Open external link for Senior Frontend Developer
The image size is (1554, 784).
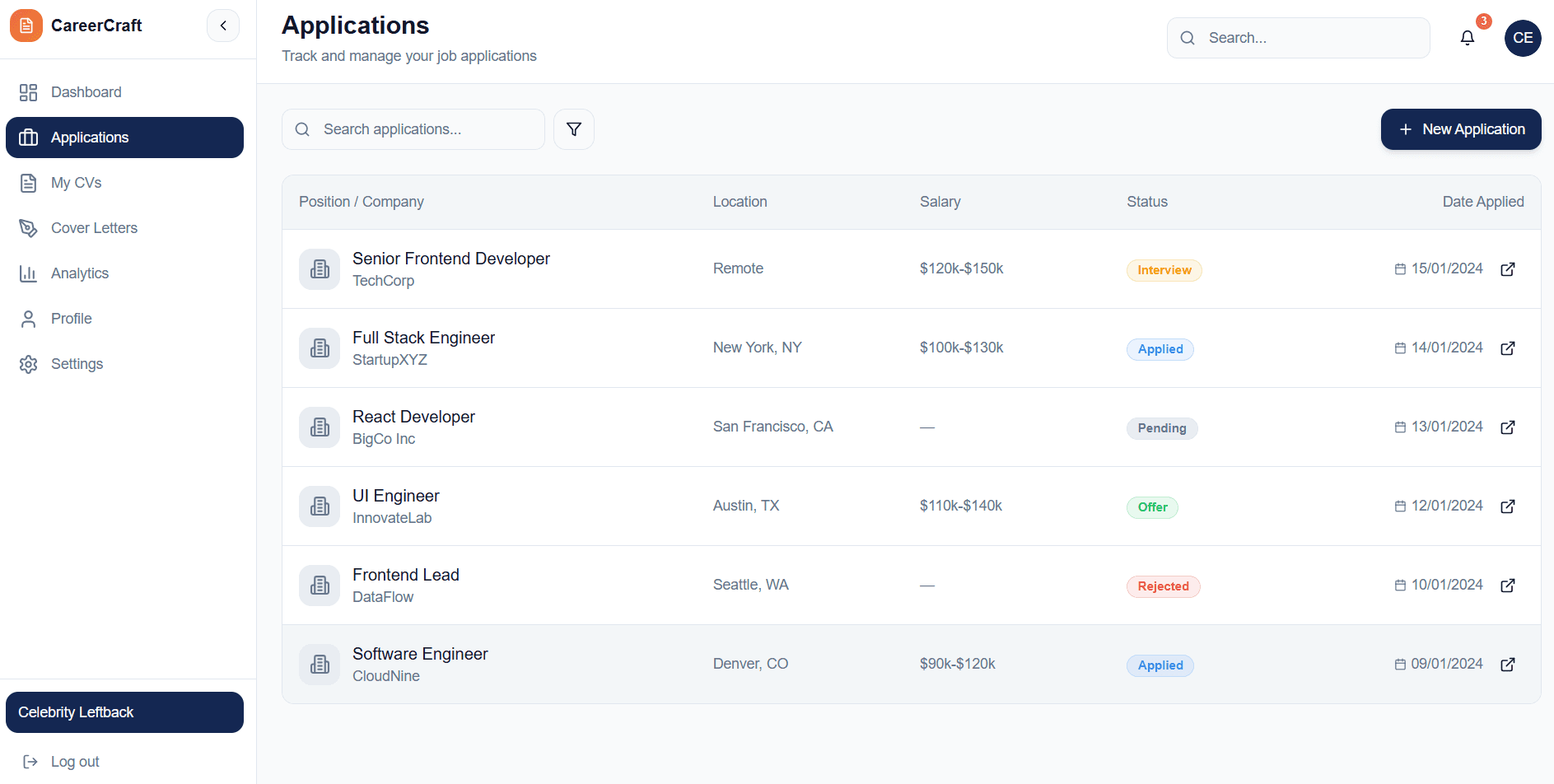[x=1508, y=269]
